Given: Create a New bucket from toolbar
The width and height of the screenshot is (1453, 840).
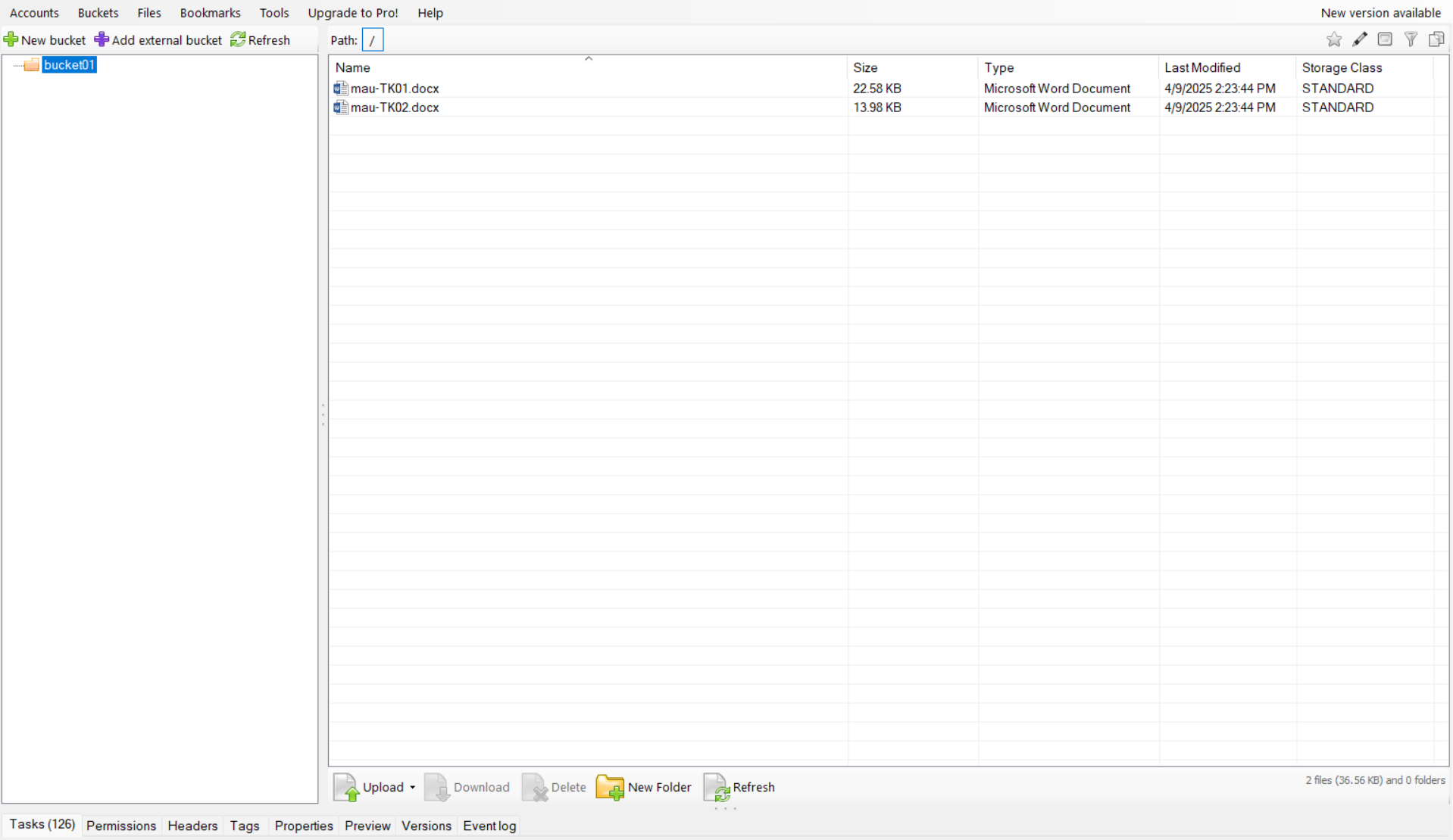Looking at the screenshot, I should click(x=45, y=40).
